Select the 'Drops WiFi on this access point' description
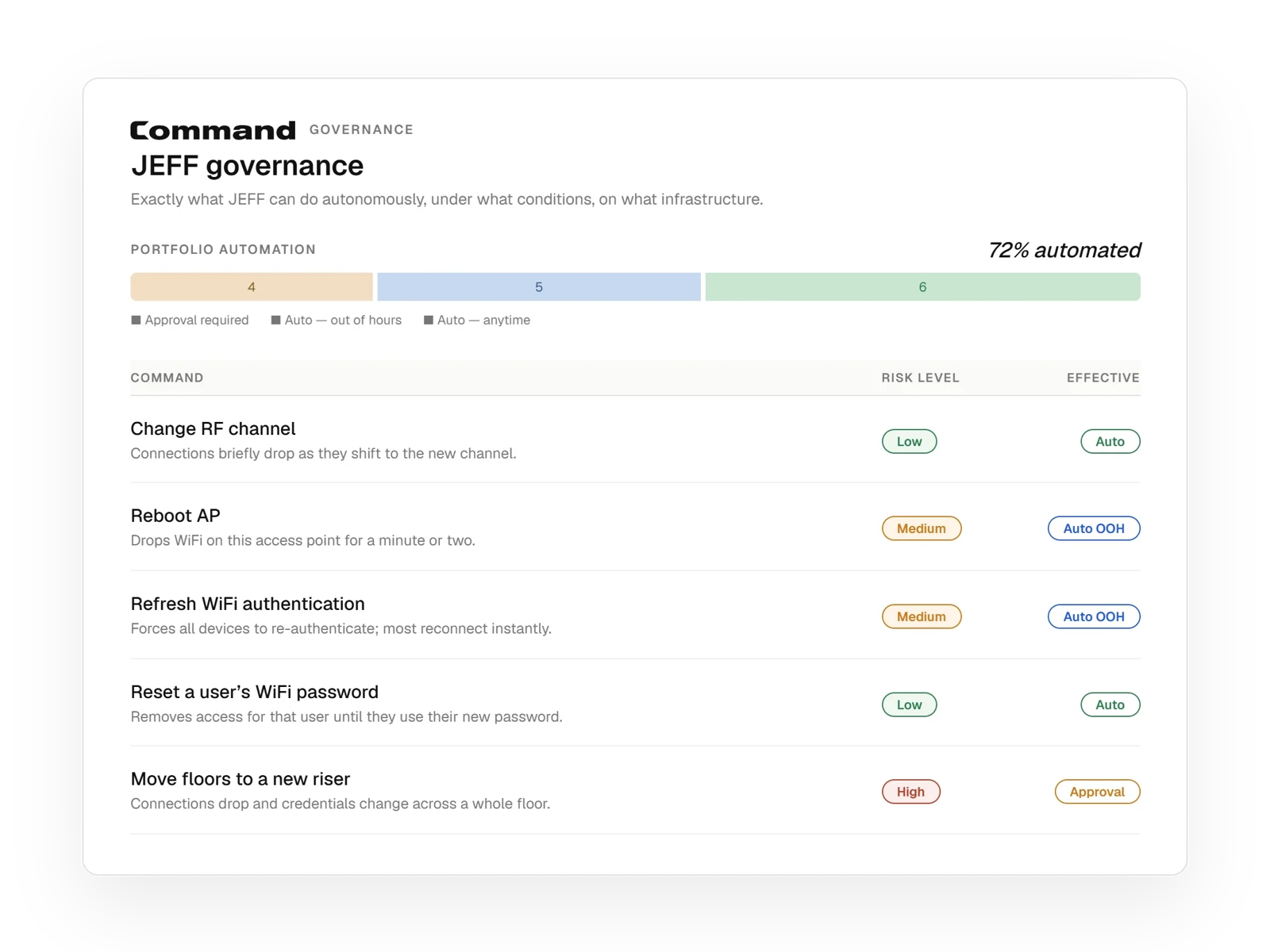 click(x=302, y=541)
